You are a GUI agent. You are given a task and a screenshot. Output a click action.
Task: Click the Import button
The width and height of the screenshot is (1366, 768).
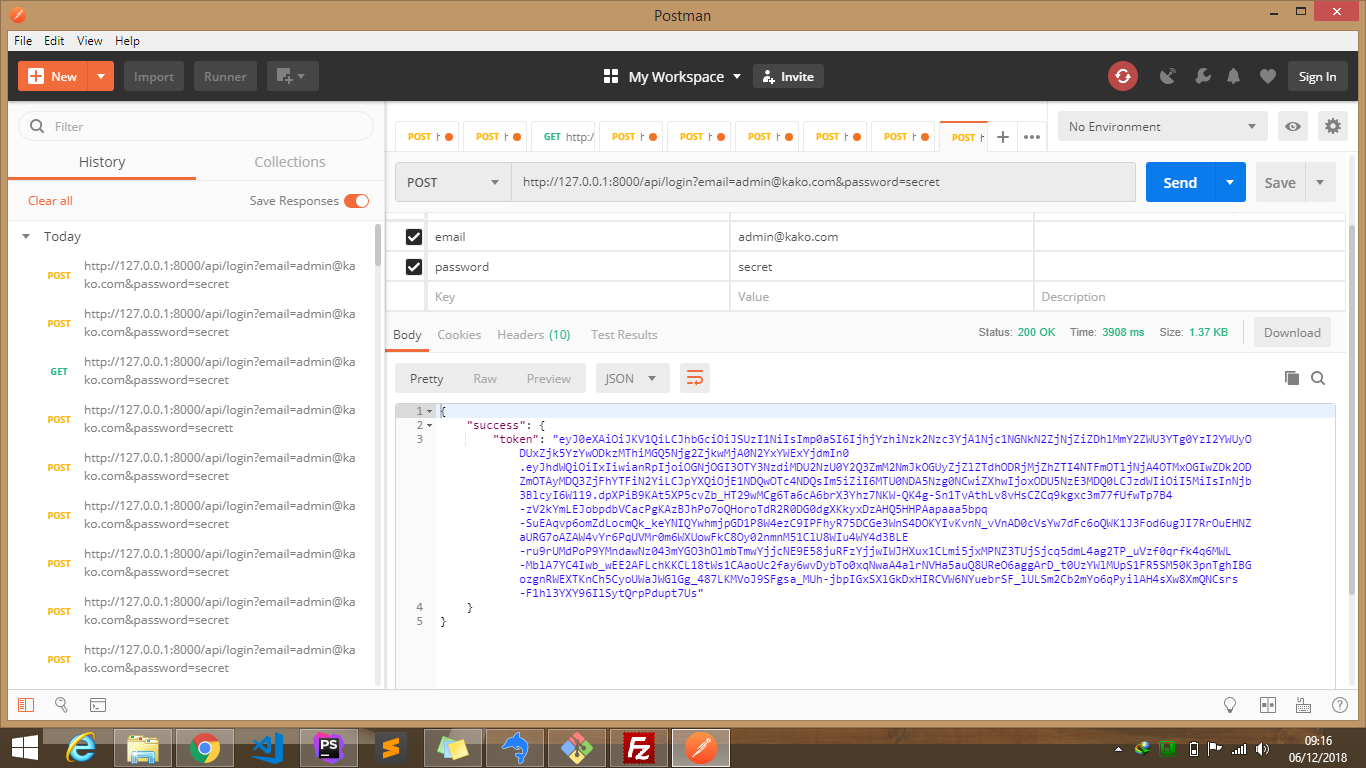154,76
